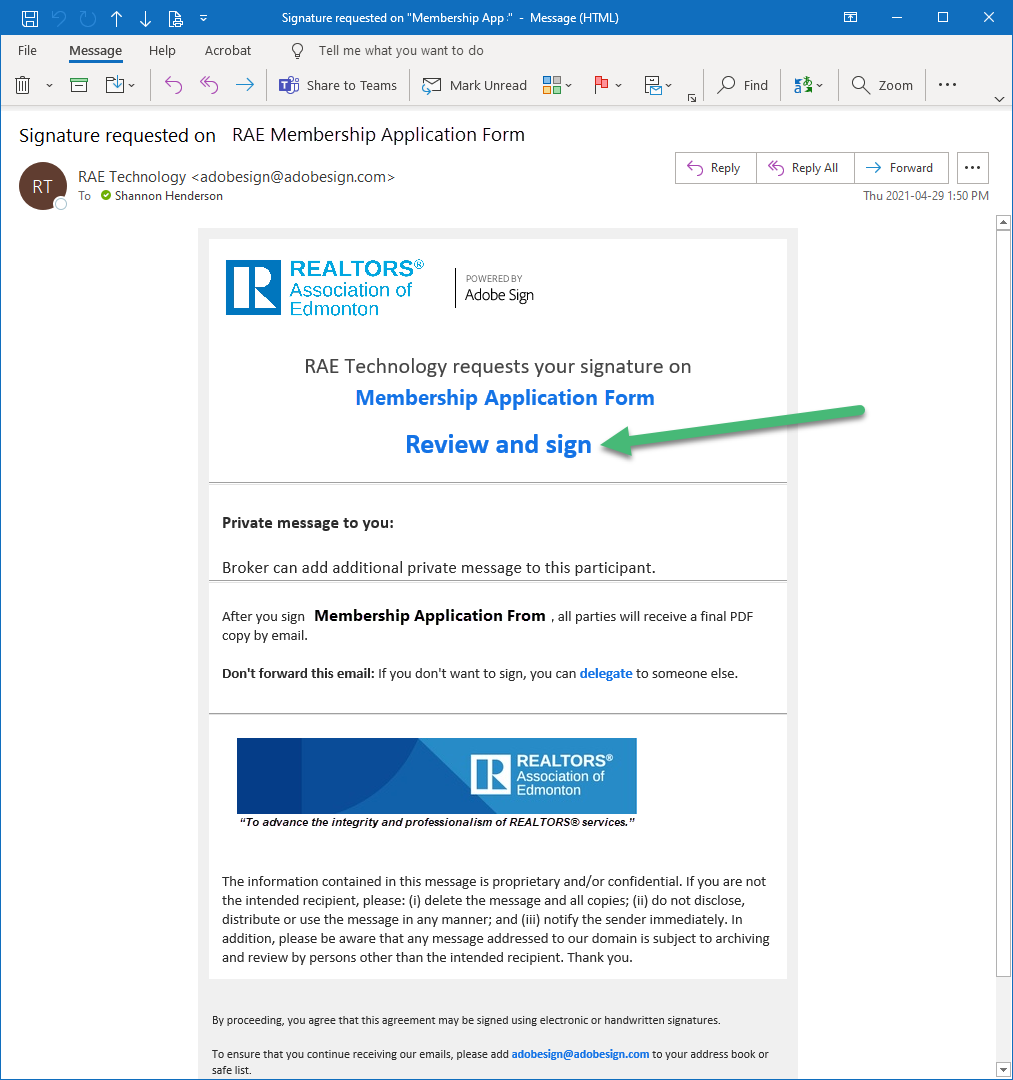Open more actions ellipsis in message header
Image resolution: width=1013 pixels, height=1080 pixels.
pos(972,168)
